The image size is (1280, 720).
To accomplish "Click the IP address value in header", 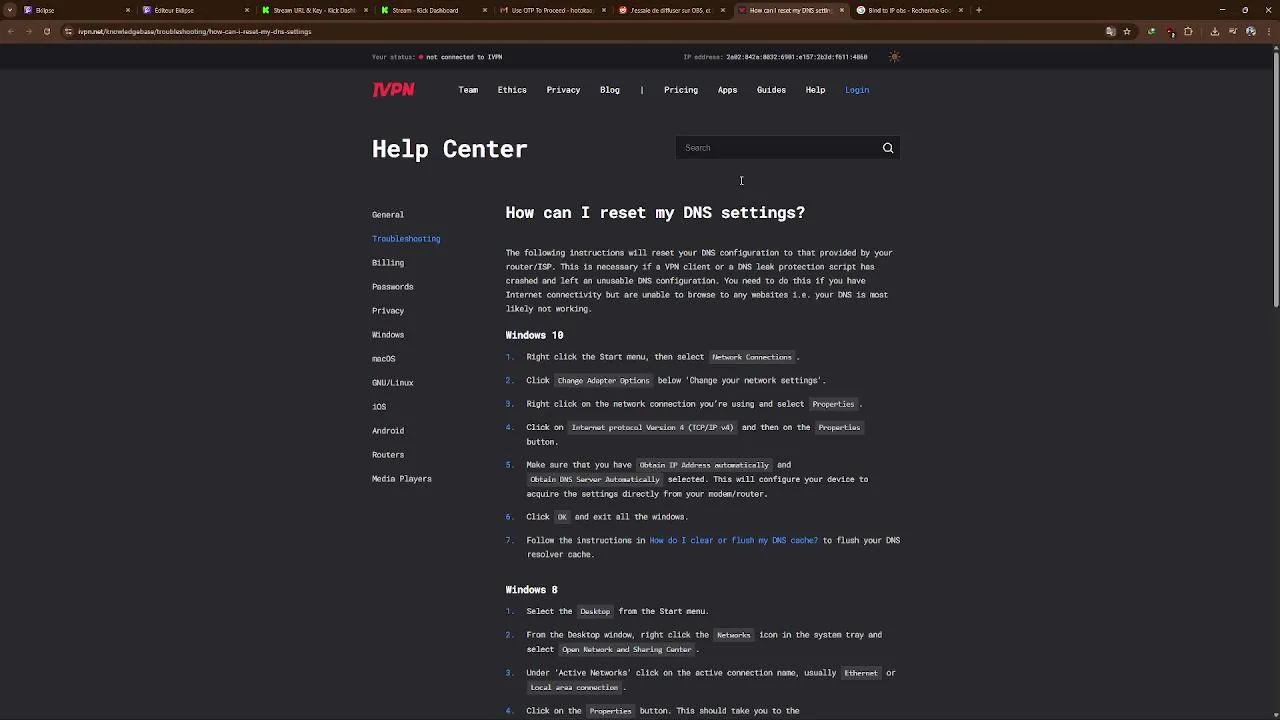I will pos(797,57).
